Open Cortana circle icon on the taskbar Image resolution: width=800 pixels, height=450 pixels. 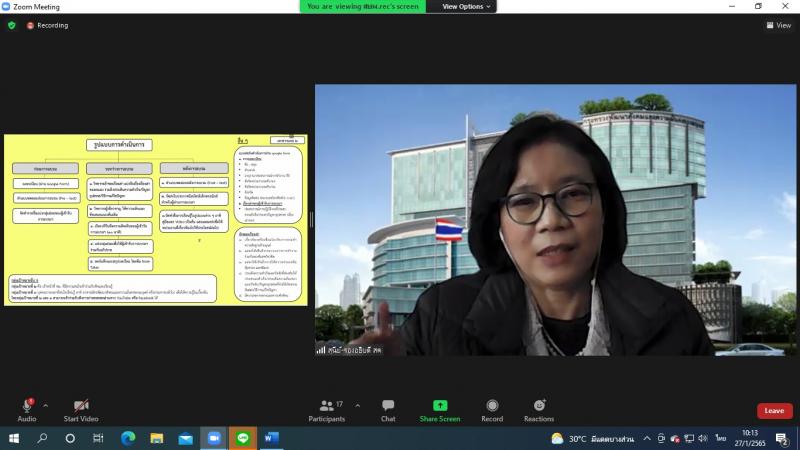tap(70, 438)
